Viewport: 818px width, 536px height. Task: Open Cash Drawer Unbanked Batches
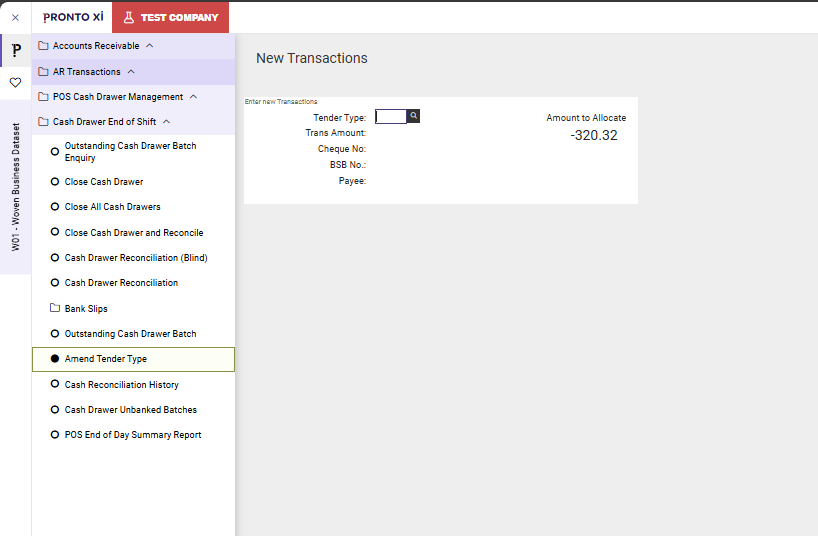130,410
